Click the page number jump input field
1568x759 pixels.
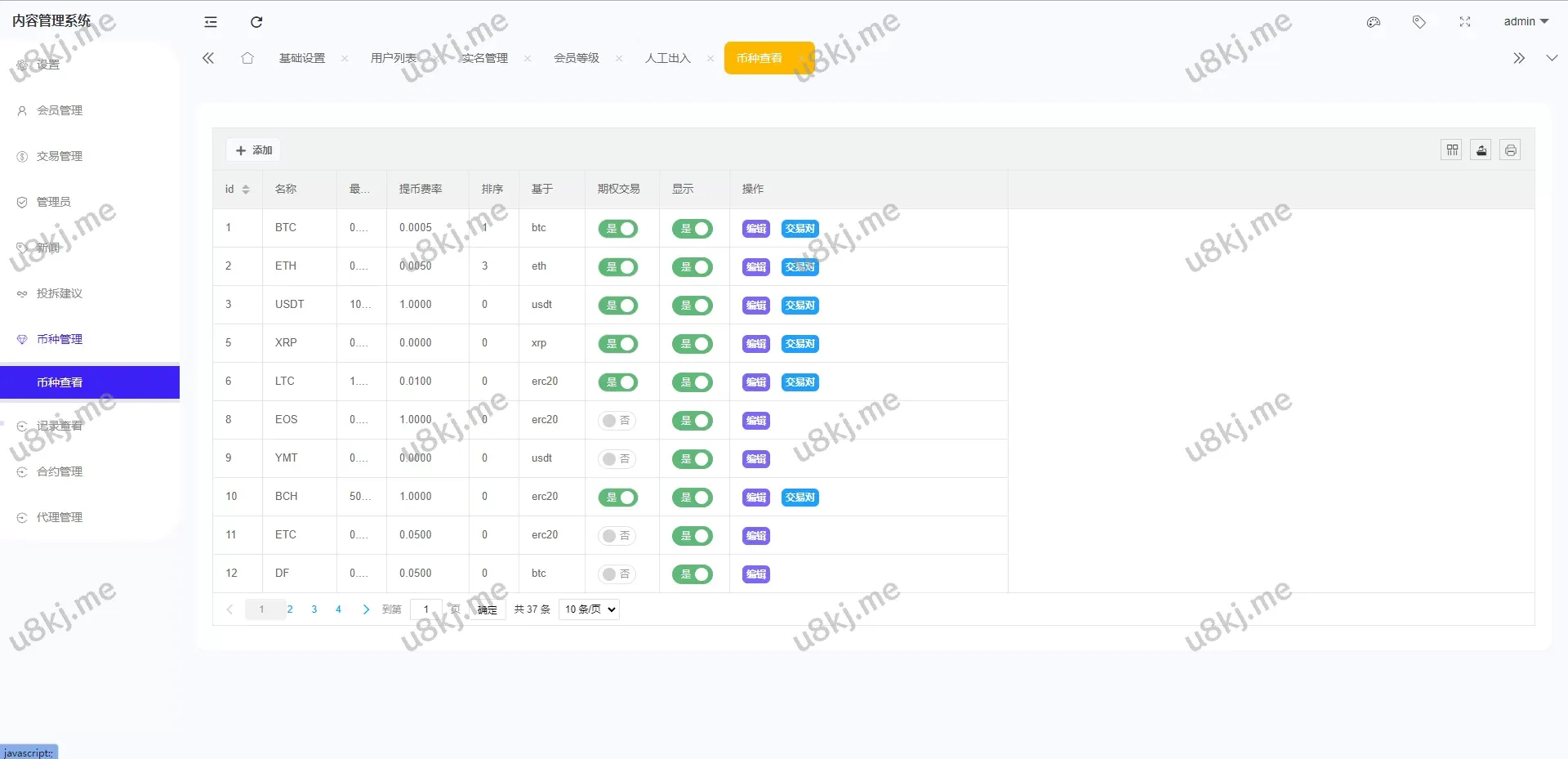pos(426,609)
